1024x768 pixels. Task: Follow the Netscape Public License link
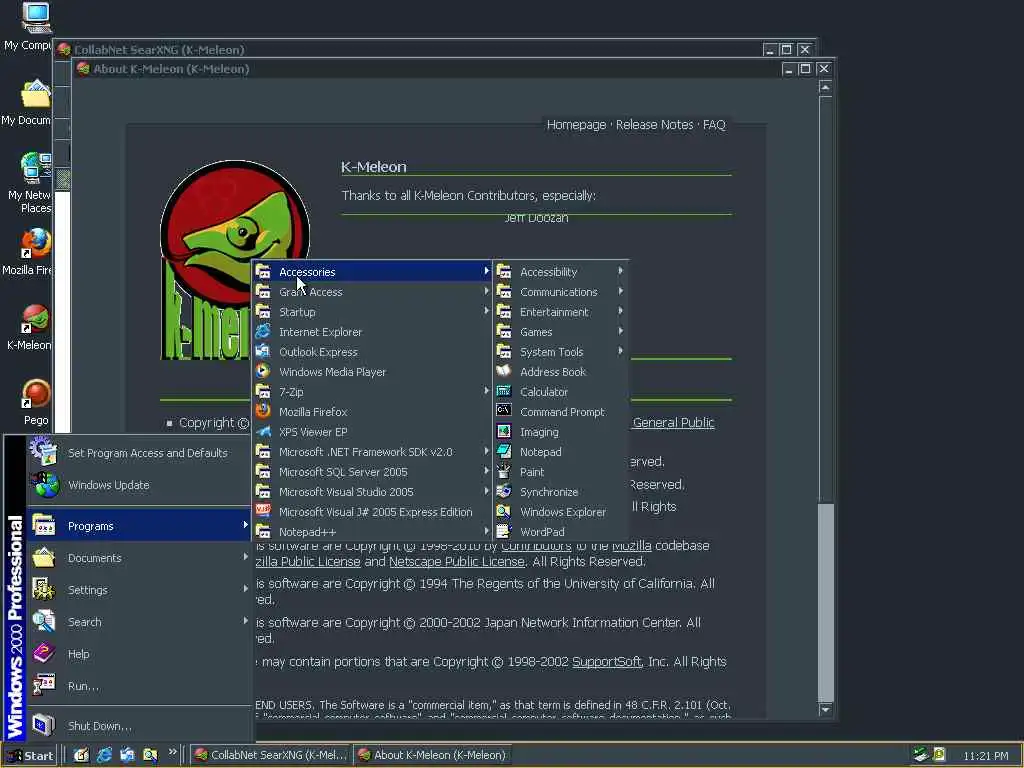[456, 562]
